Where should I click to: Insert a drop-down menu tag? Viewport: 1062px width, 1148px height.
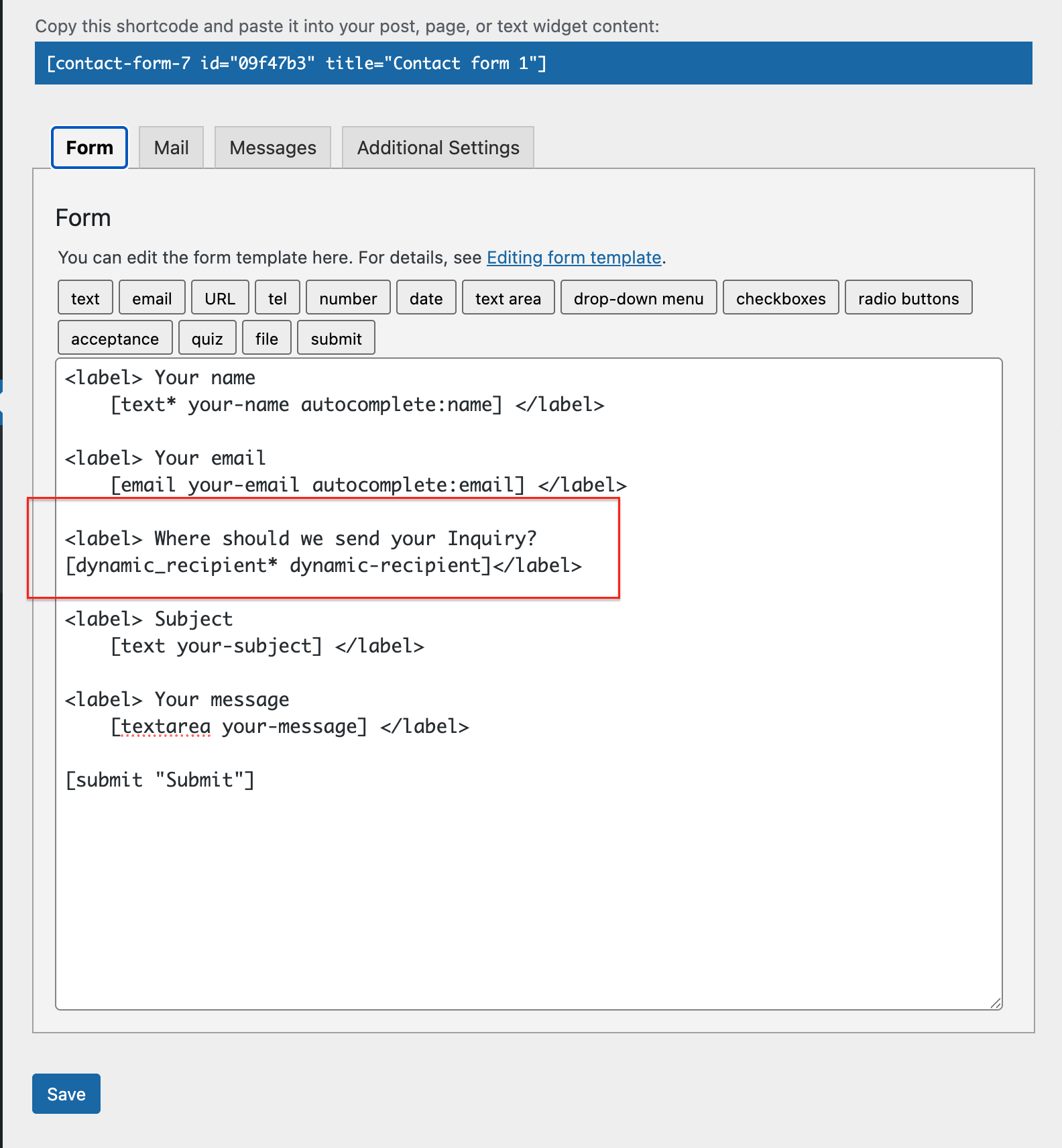coord(639,298)
